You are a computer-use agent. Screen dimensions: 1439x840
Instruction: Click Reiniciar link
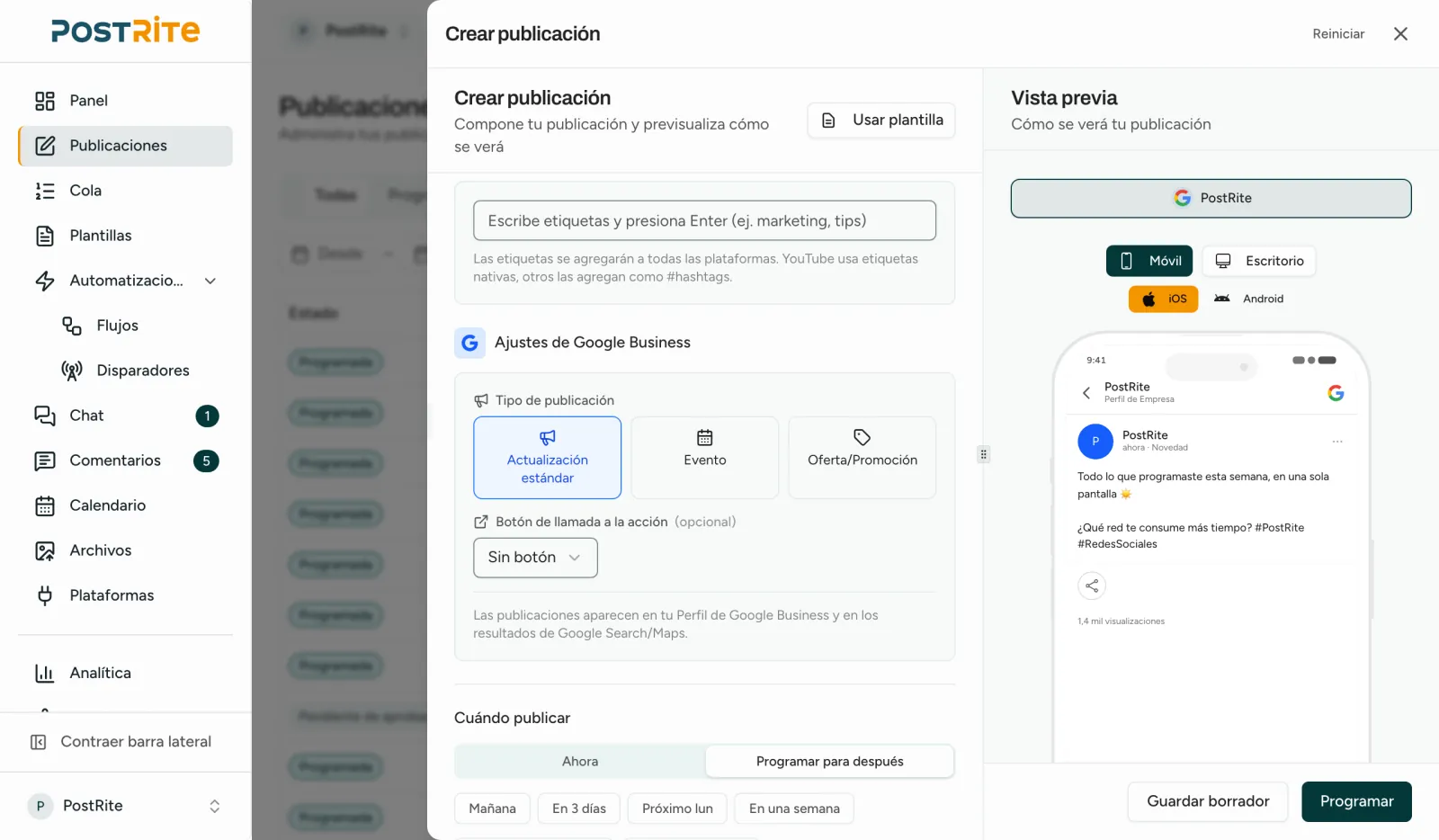point(1338,34)
